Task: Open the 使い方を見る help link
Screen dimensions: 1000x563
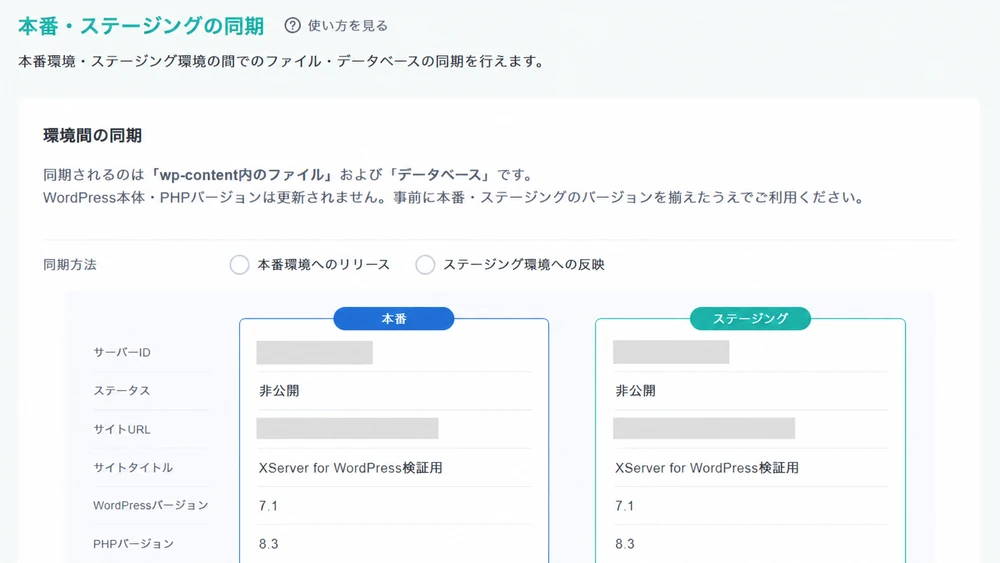Action: (x=348, y=26)
